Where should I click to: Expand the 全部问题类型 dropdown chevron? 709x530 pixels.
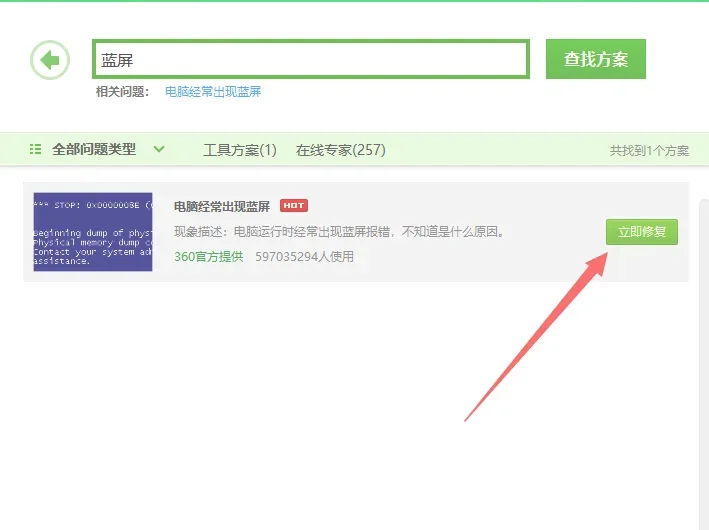tap(159, 149)
